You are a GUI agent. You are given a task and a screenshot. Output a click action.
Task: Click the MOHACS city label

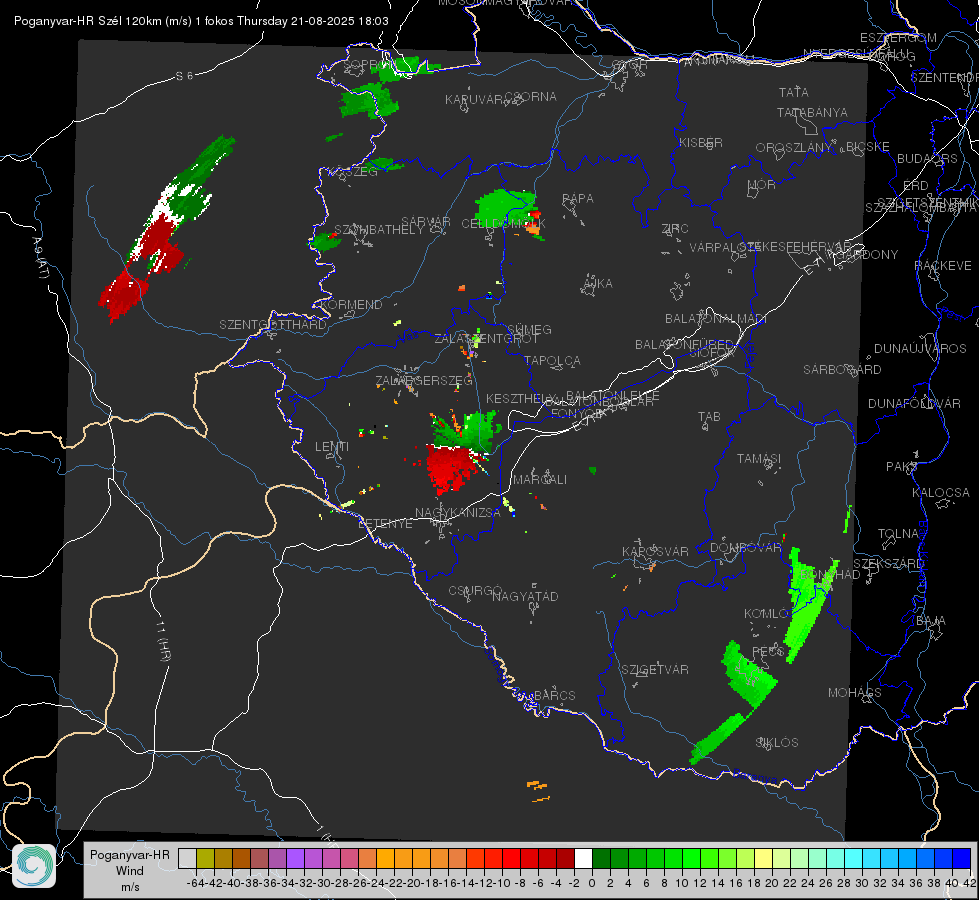pyautogui.click(x=854, y=693)
